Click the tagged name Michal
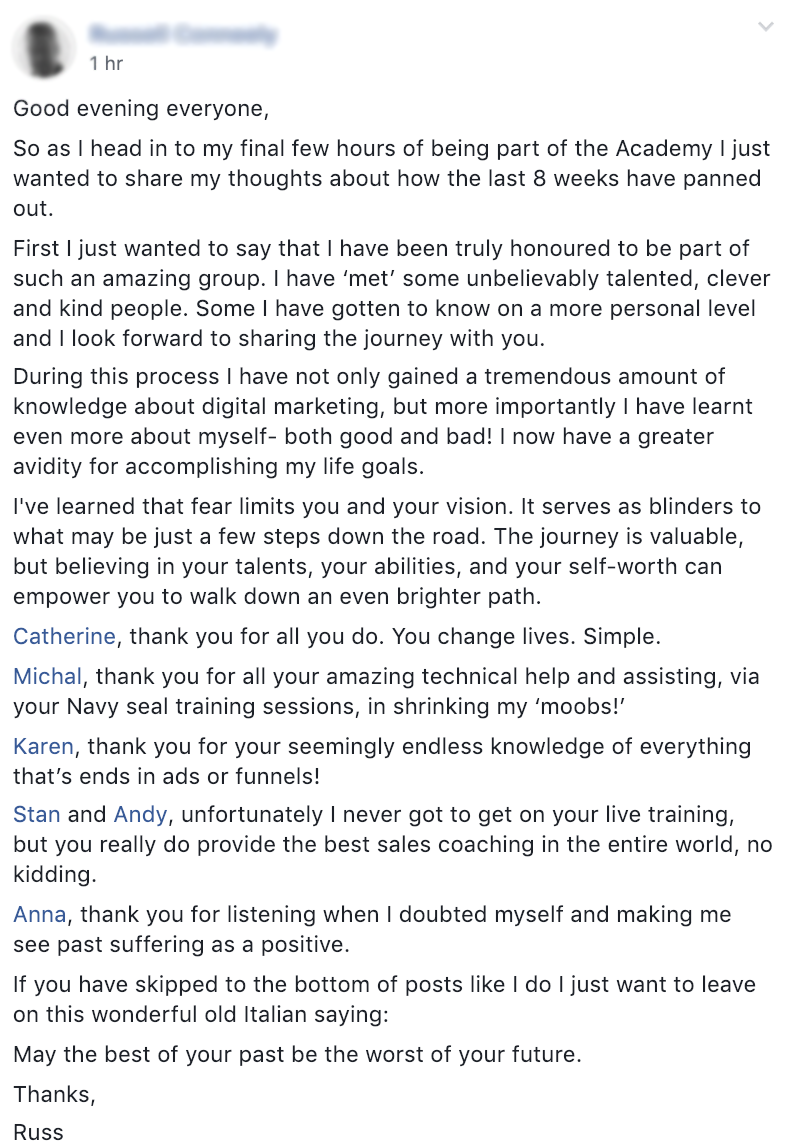This screenshot has height=1148, width=792. (47, 677)
